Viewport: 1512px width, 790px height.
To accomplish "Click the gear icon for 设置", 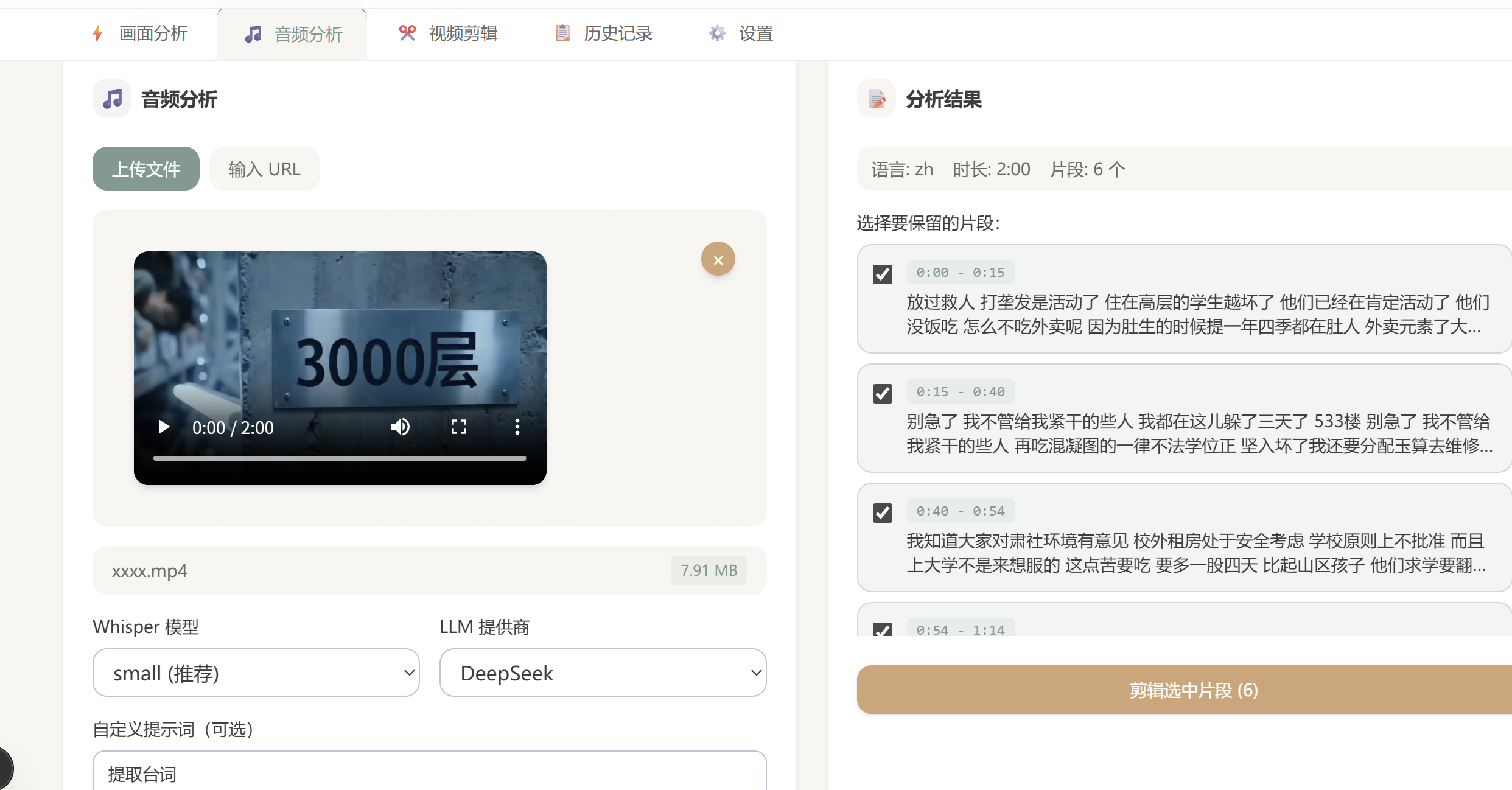I will click(717, 33).
